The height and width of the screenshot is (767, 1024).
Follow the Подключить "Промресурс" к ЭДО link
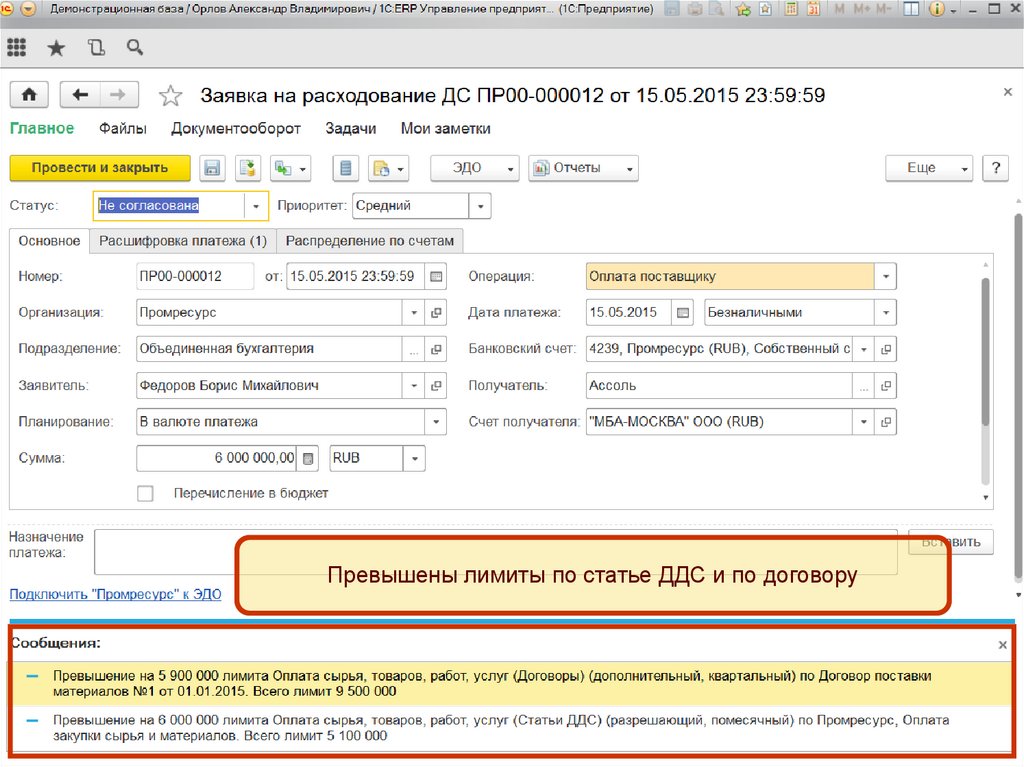[x=115, y=595]
